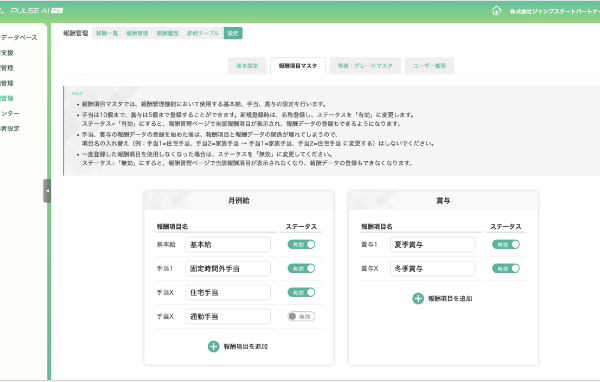Viewport: 600px width, 382px height.
Task: Turn off the 住宅手当 status toggle
Action: pos(302,292)
